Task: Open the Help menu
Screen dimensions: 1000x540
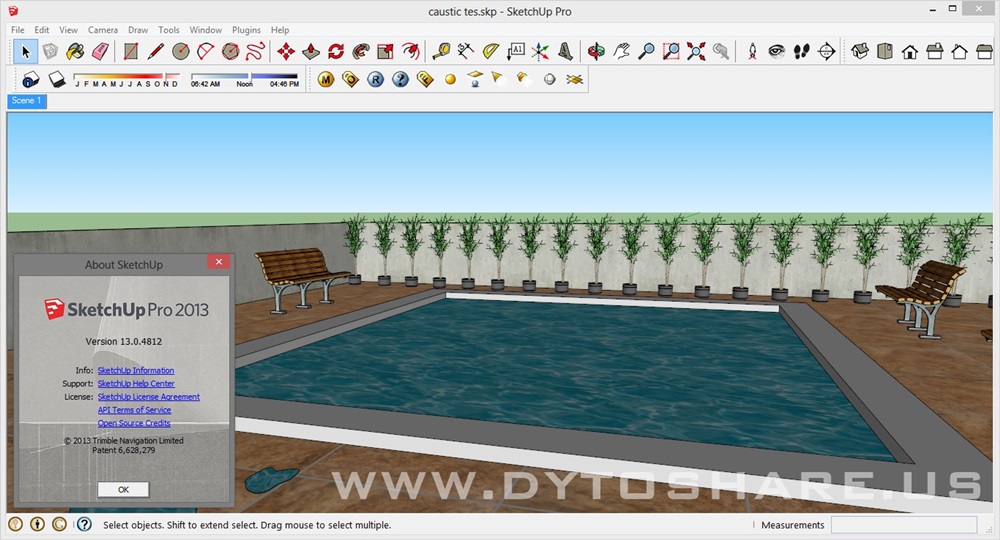Action: tap(280, 30)
